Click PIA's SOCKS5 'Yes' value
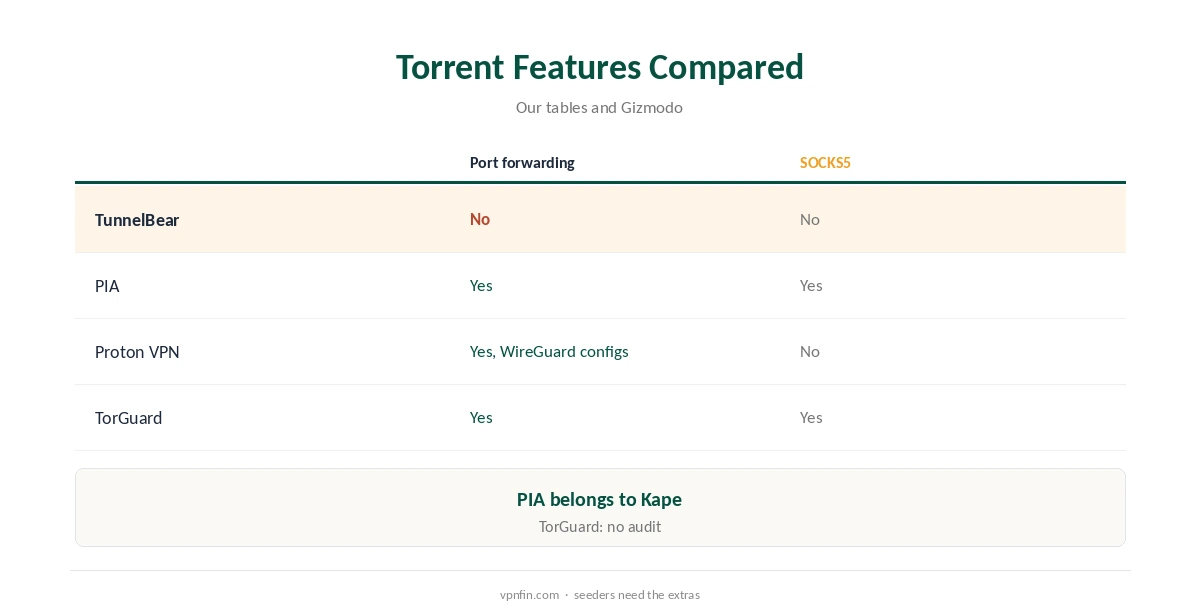Viewport: 1200px width, 614px height. [811, 285]
